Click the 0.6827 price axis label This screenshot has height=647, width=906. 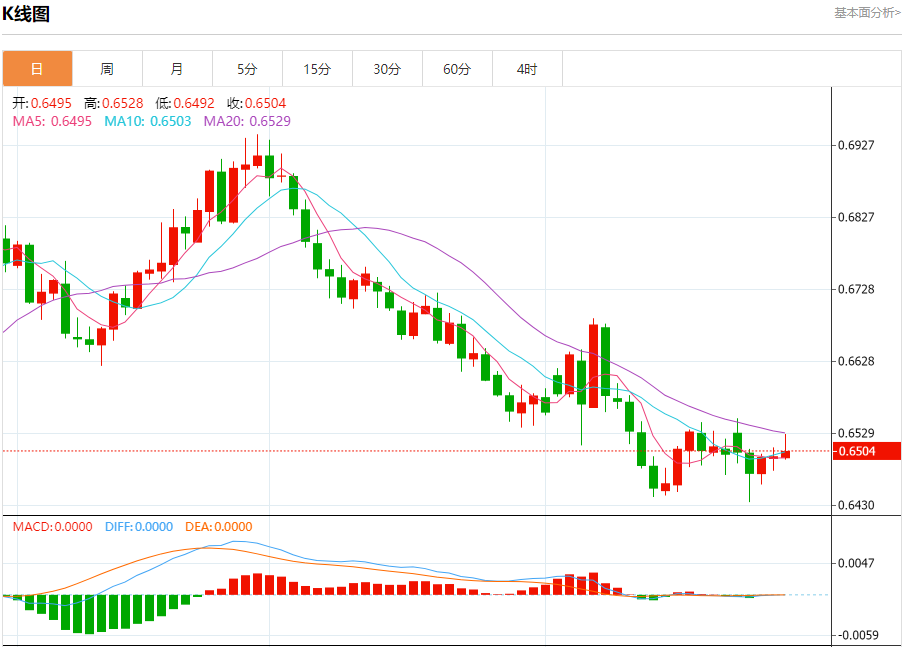tap(856, 217)
